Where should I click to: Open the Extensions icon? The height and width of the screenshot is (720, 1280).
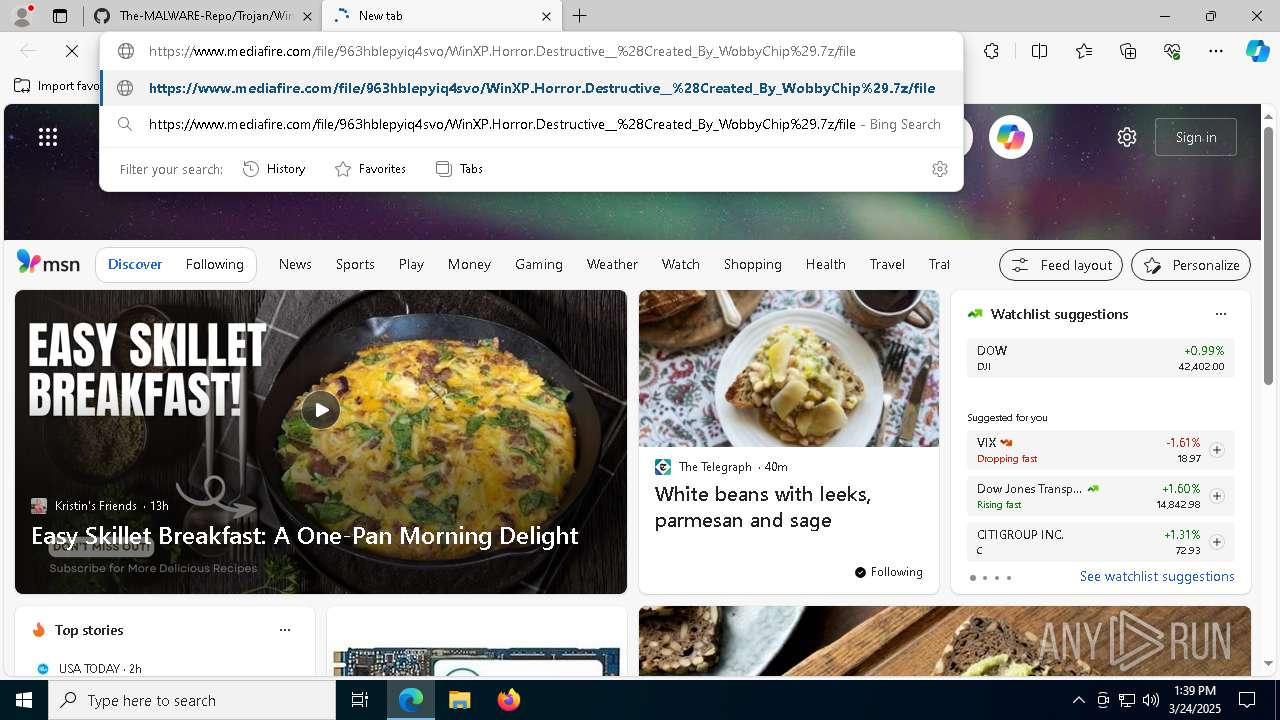(x=991, y=51)
